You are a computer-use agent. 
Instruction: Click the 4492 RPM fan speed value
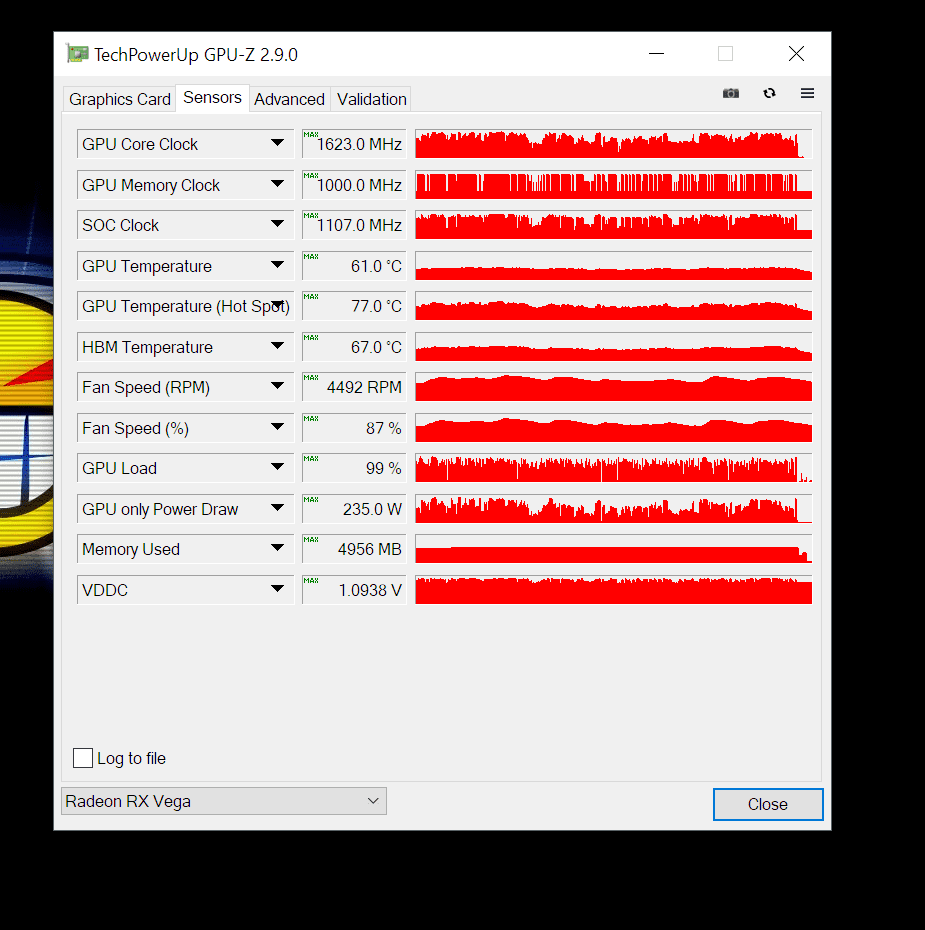pyautogui.click(x=354, y=387)
